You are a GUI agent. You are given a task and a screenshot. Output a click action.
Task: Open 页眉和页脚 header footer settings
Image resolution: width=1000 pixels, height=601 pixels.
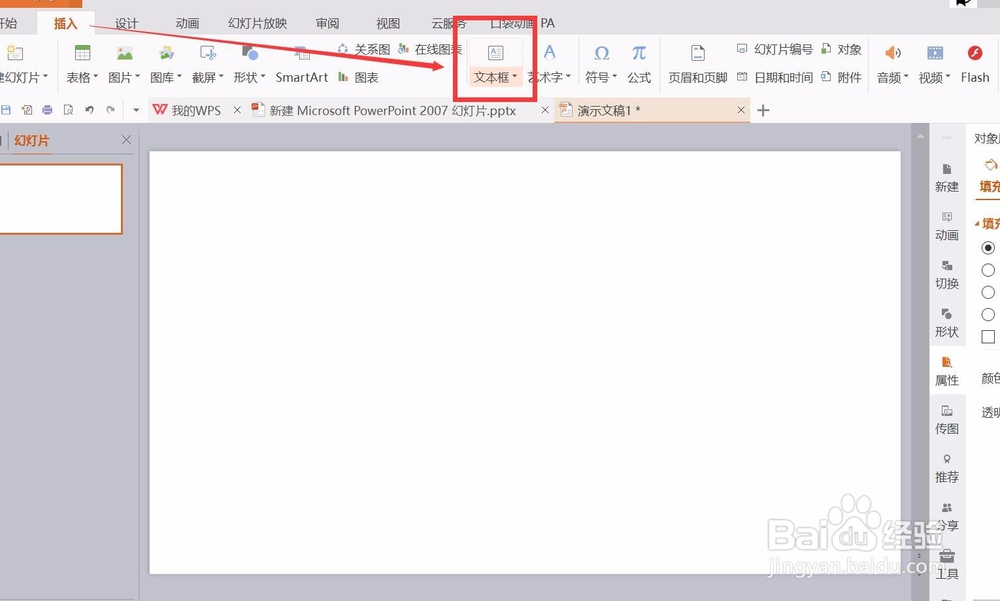pyautogui.click(x=697, y=63)
